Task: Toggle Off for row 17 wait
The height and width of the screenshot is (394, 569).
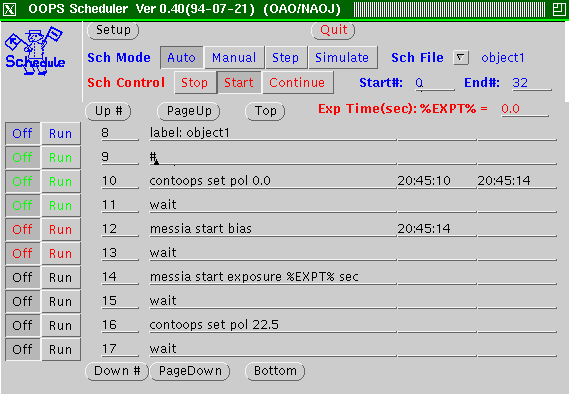Action: click(22, 349)
